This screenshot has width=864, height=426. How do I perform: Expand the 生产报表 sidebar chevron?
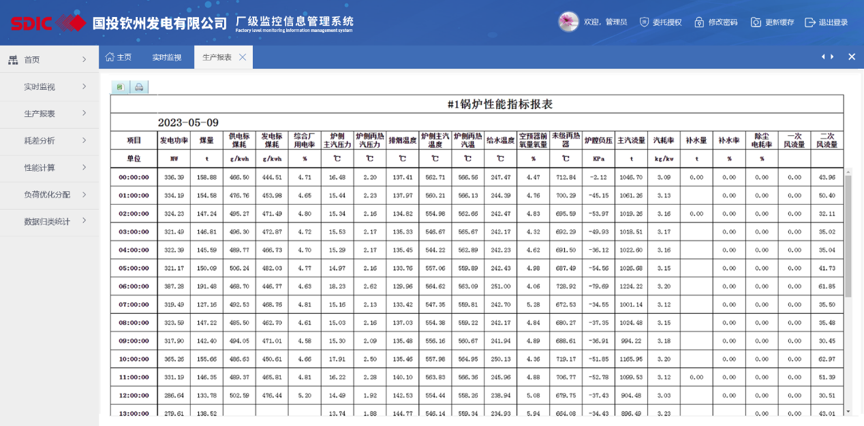(84, 113)
